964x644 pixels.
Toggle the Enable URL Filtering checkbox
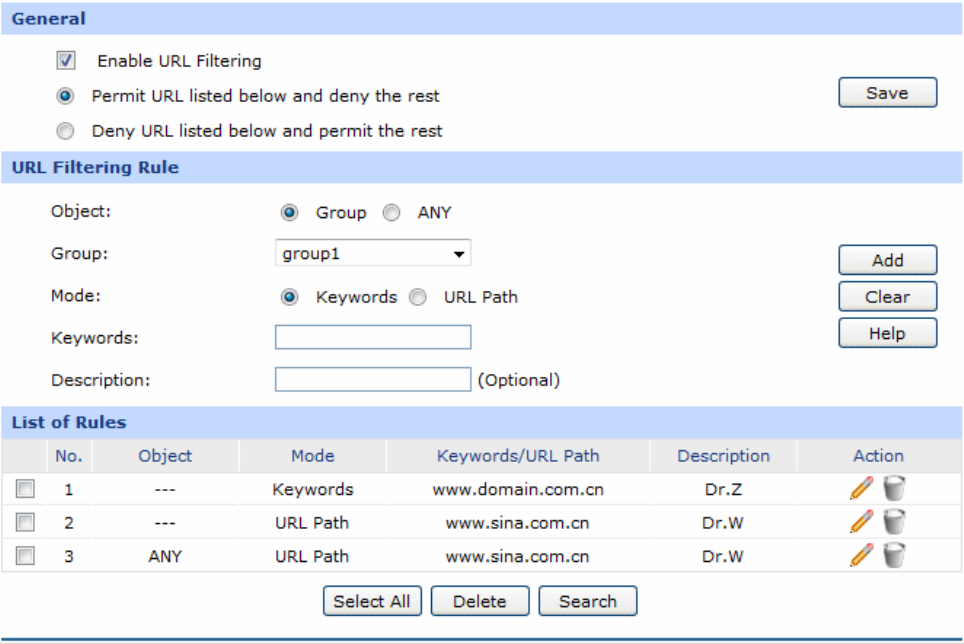[67, 61]
